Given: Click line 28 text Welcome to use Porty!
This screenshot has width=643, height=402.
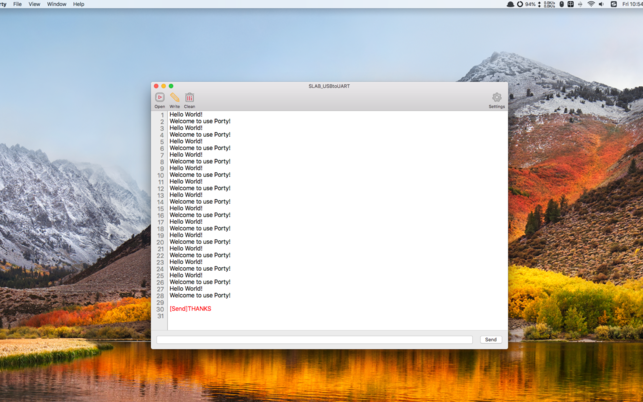Looking at the screenshot, I should (200, 295).
